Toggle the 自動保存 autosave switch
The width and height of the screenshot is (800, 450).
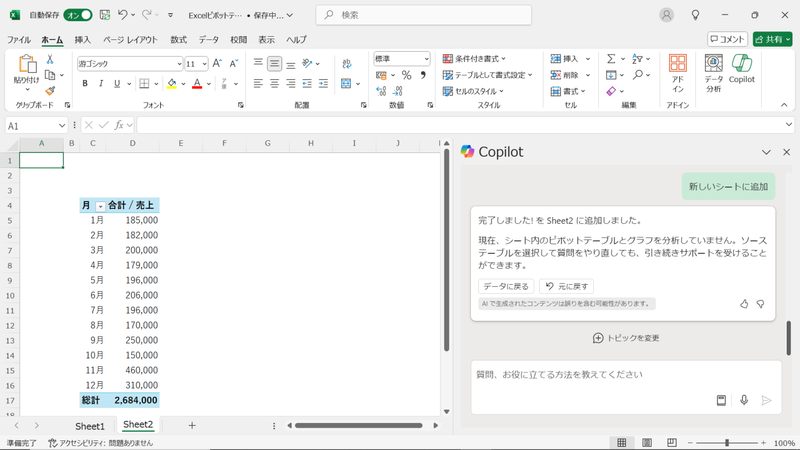pos(78,15)
